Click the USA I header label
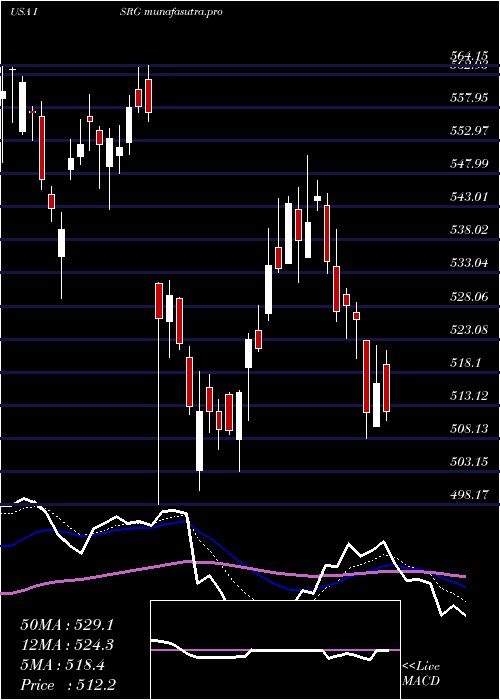 [x=23, y=12]
